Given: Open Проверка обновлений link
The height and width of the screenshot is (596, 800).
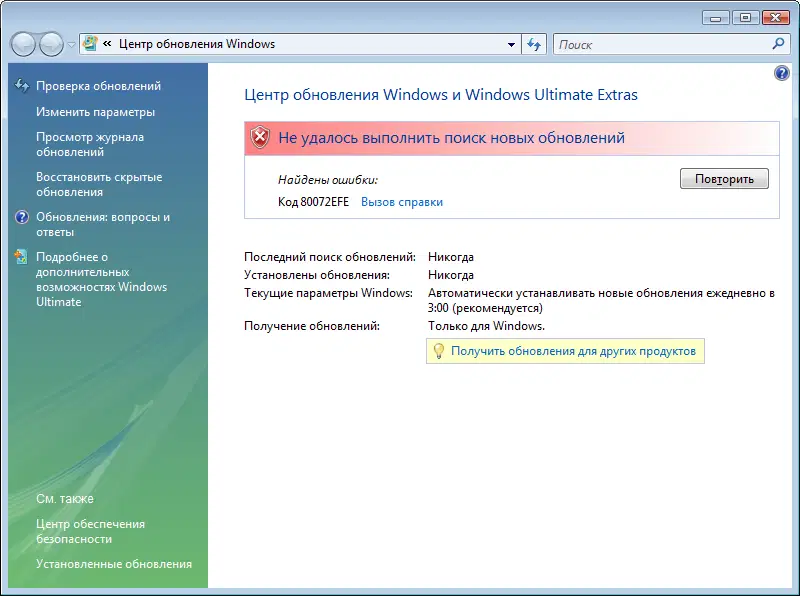Looking at the screenshot, I should pyautogui.click(x=98, y=86).
